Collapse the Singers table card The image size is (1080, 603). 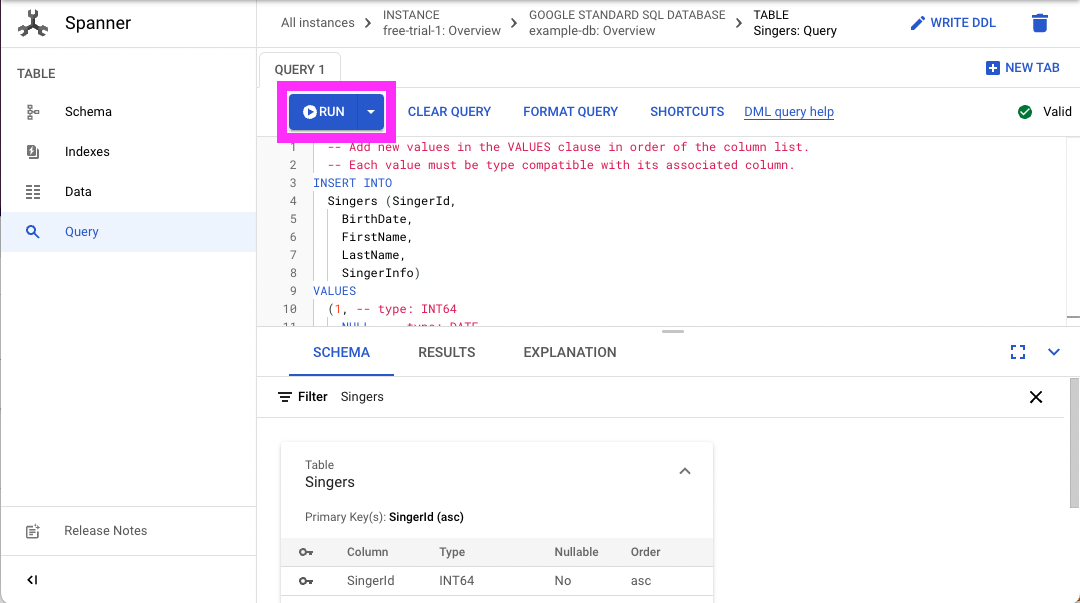click(684, 471)
